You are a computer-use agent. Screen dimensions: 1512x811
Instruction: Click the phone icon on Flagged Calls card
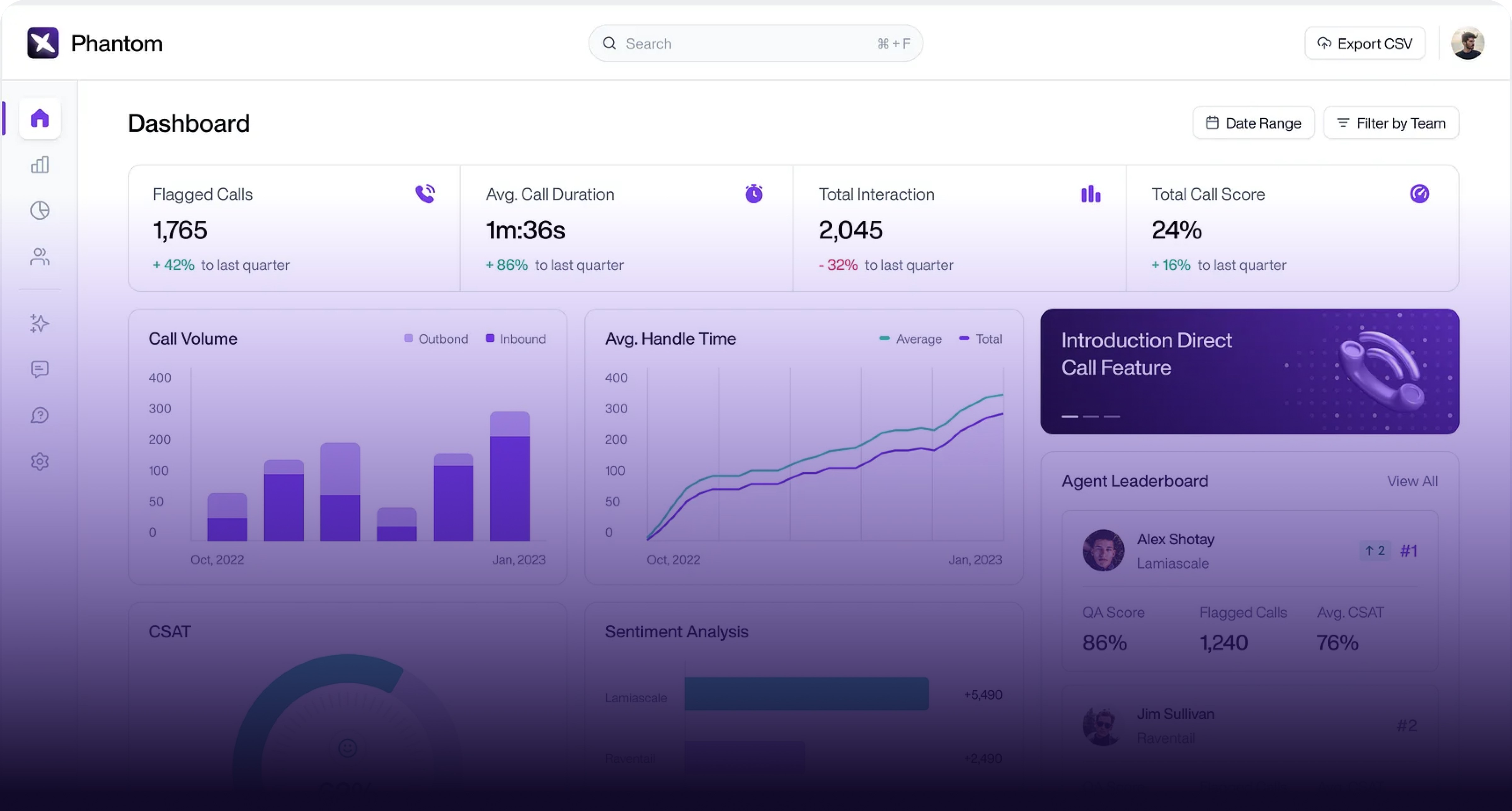(425, 194)
